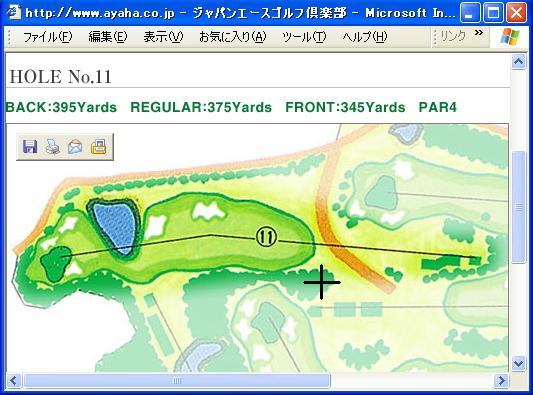Click vertical scrollbar down arrow

518,363
